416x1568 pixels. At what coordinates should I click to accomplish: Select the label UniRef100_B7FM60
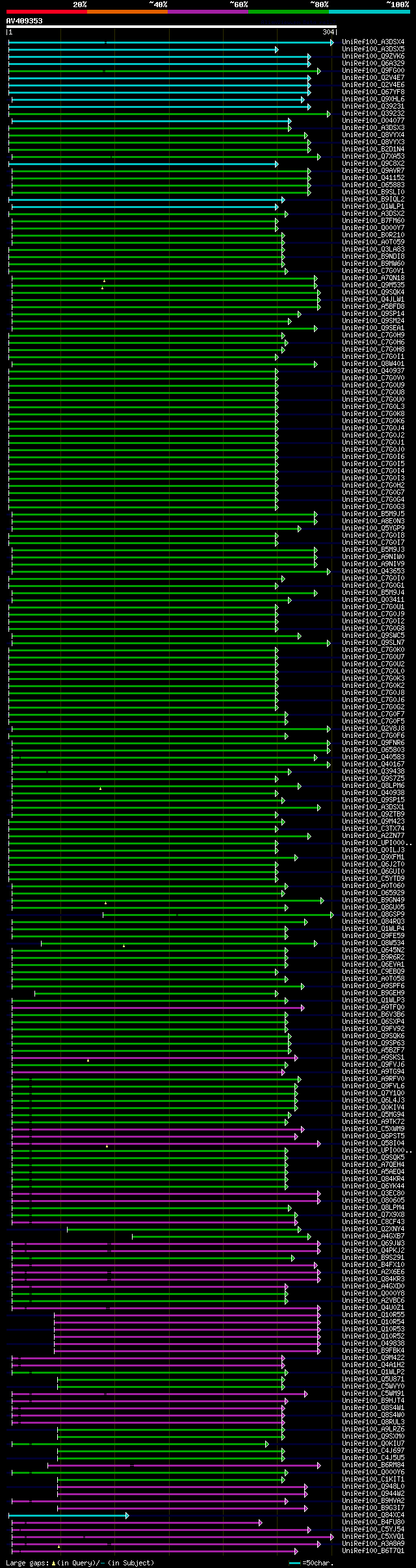[x=373, y=221]
